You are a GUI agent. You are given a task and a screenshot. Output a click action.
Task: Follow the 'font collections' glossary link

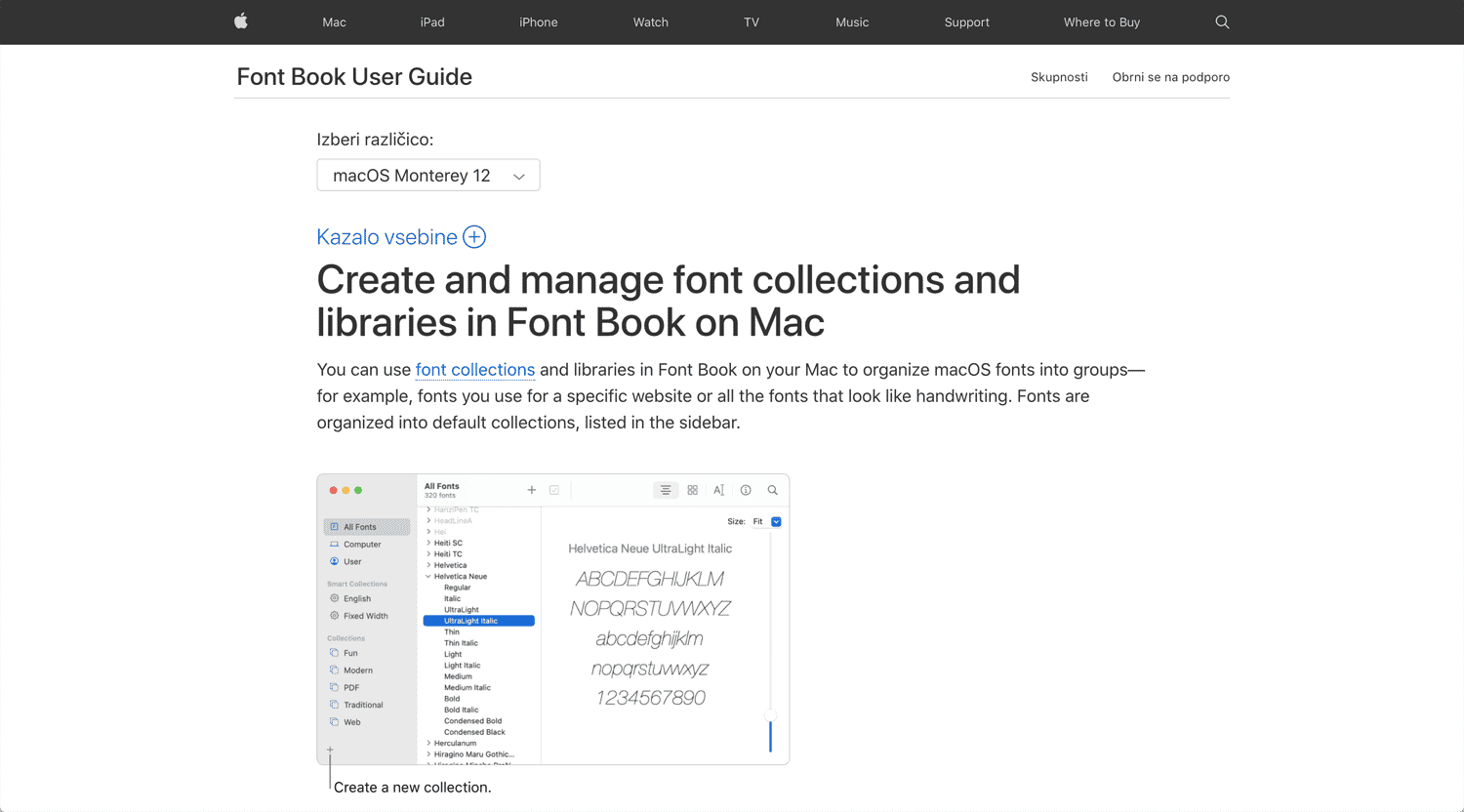[475, 370]
